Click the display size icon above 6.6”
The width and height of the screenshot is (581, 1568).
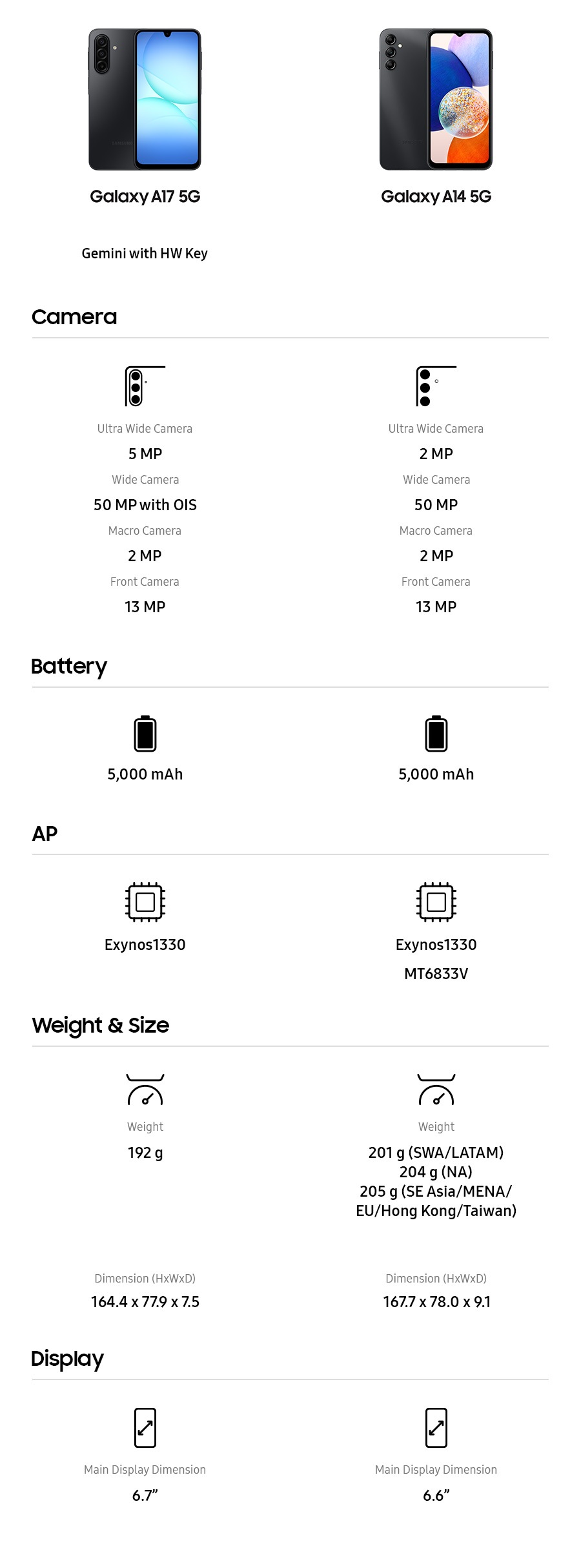(436, 1427)
